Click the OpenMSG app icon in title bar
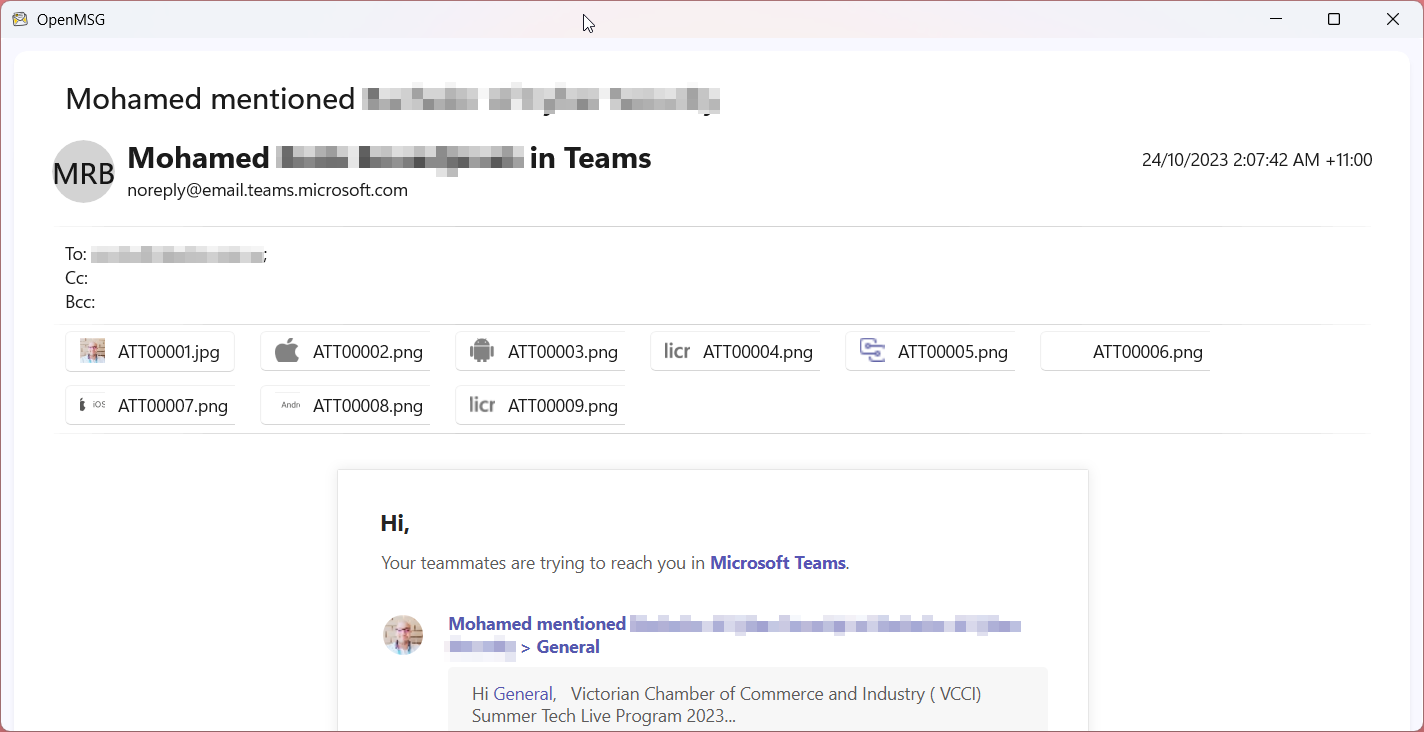The width and height of the screenshot is (1424, 732). tap(20, 19)
